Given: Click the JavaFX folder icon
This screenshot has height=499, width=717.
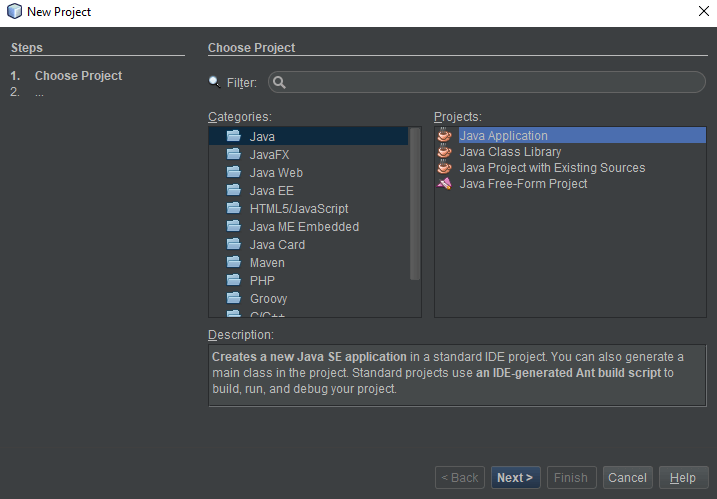Looking at the screenshot, I should (x=234, y=154).
